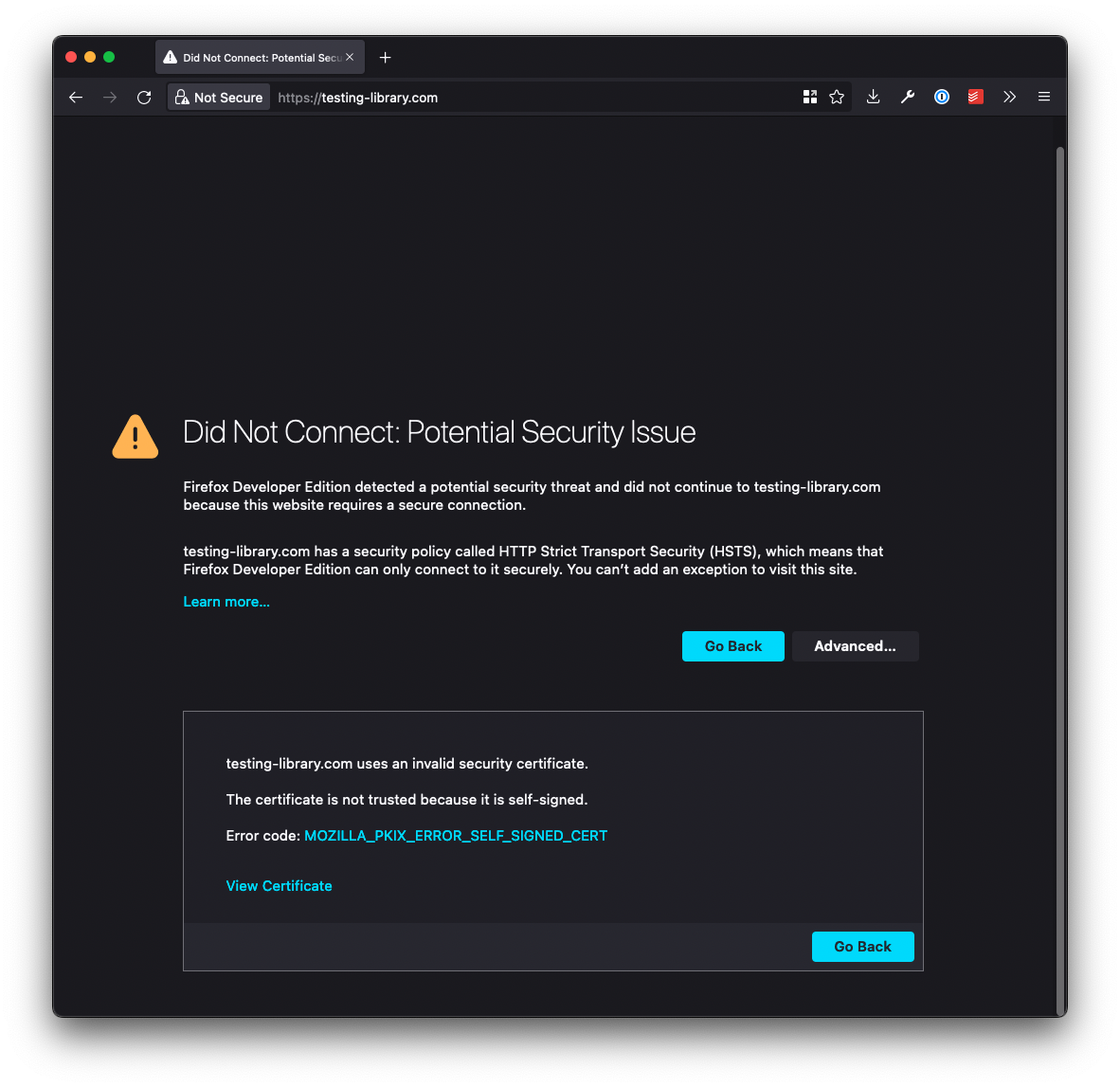Open a new tab with the plus button
1120x1087 pixels.
click(x=385, y=57)
